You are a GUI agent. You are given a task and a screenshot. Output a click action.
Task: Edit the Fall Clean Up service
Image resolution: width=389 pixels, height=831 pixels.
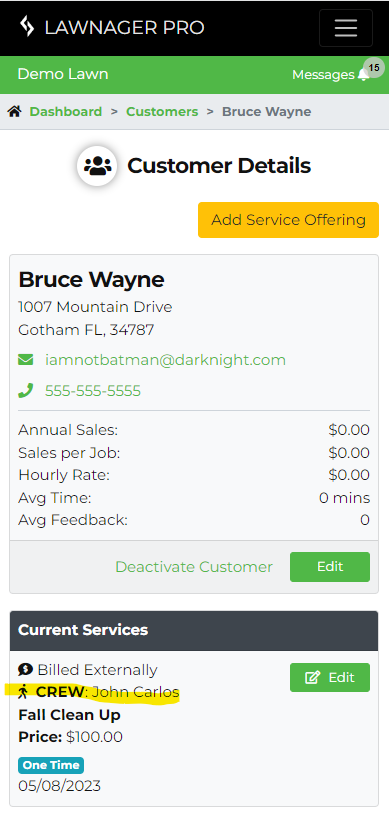(x=330, y=677)
